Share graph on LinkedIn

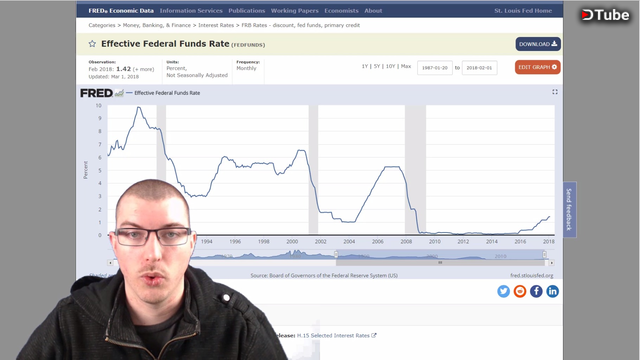[x=552, y=291]
